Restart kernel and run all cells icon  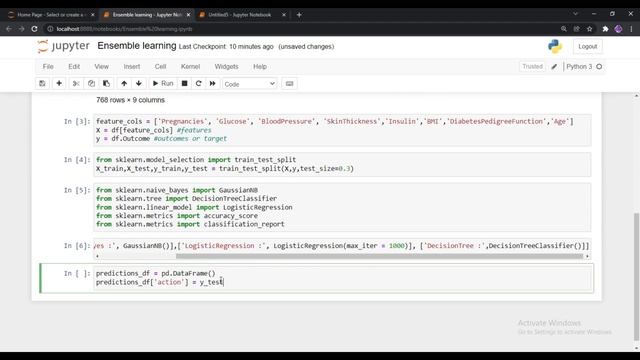click(213, 83)
